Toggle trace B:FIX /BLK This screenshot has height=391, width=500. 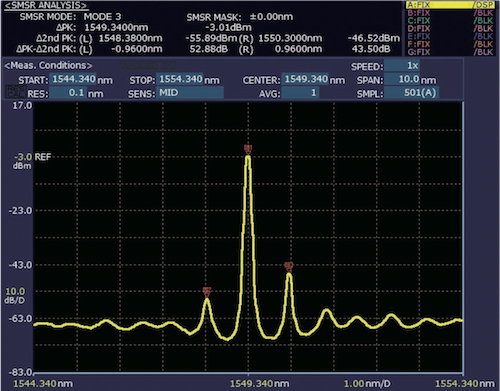[x=450, y=13]
